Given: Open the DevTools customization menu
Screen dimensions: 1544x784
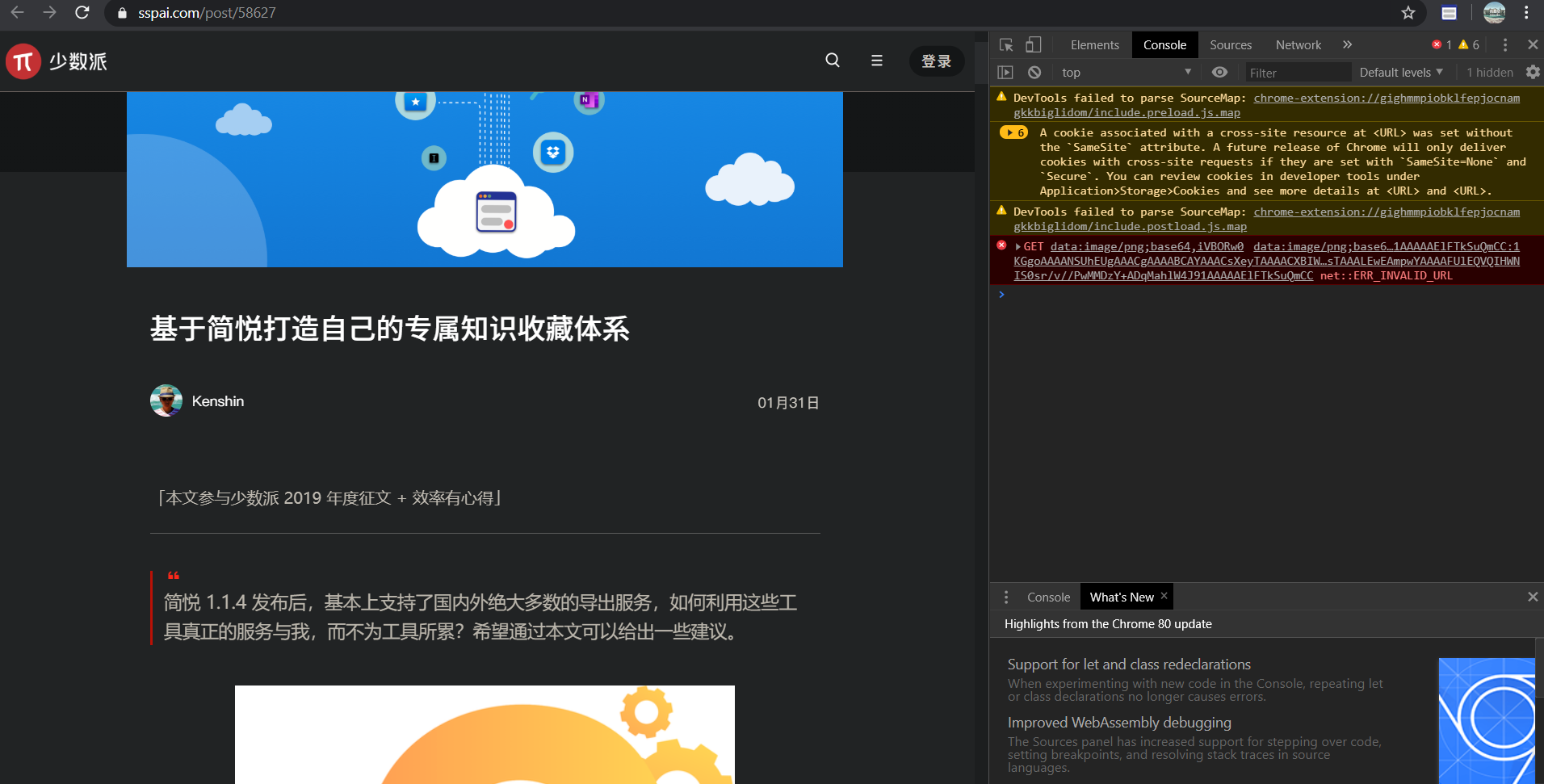Looking at the screenshot, I should (1505, 44).
